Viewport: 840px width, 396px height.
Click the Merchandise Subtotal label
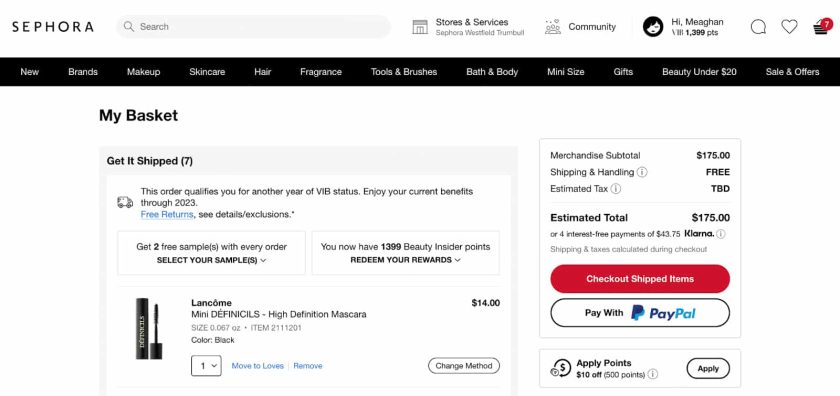[595, 155]
